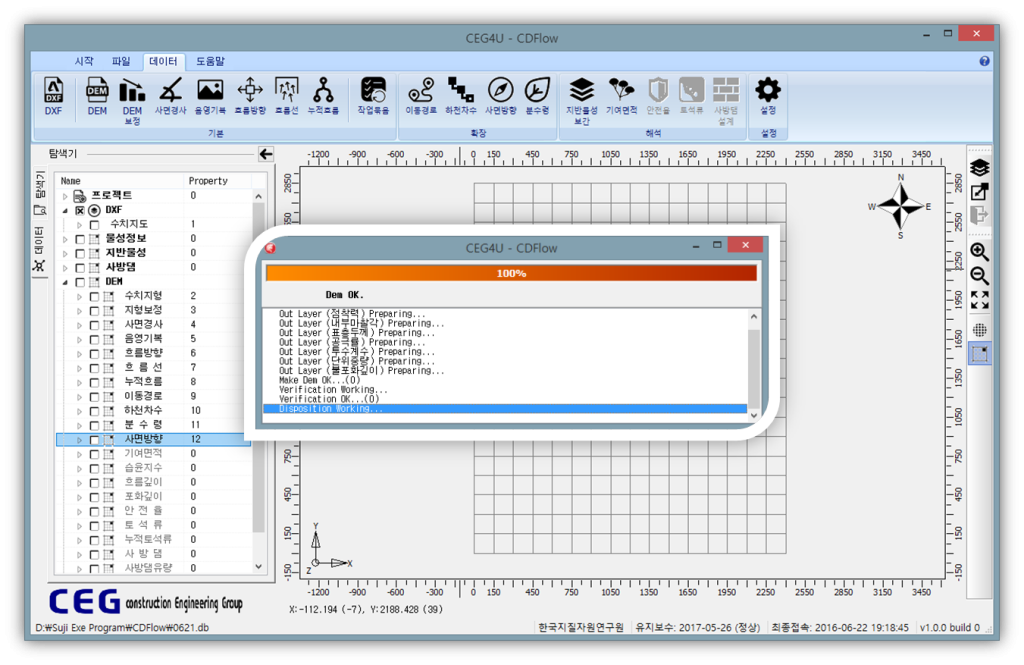Expand the 하천차수 tree node
This screenshot has width=1024, height=665.
tap(80, 412)
